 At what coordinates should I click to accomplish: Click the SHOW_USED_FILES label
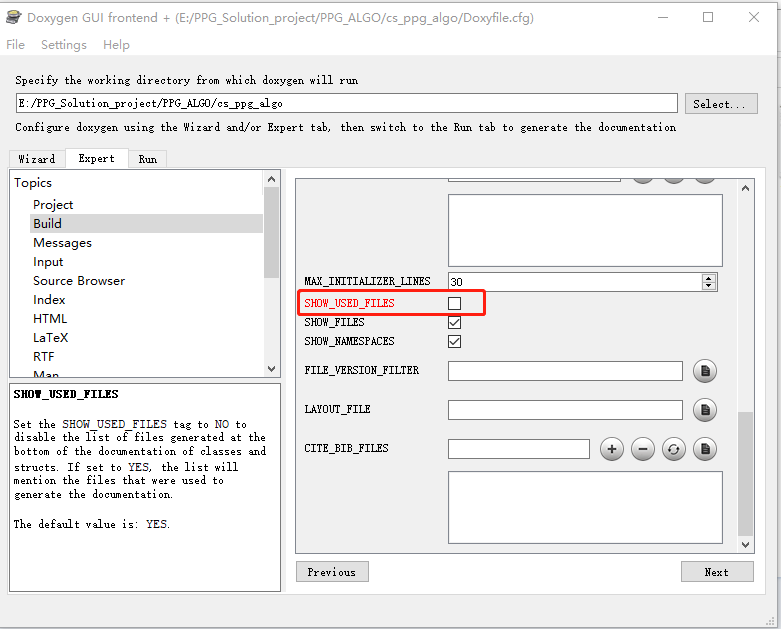(x=349, y=303)
